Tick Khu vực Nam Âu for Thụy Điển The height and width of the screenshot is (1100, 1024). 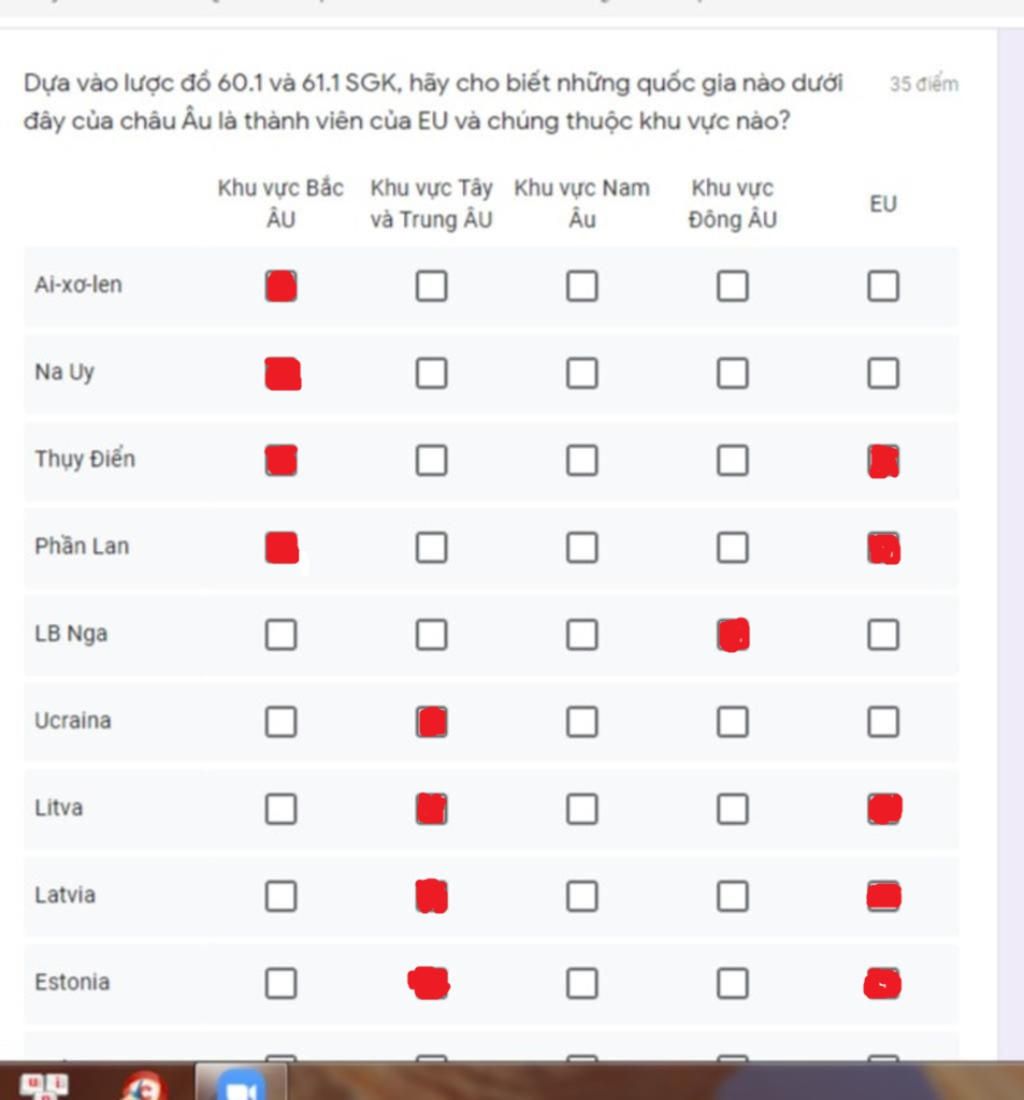[x=582, y=461]
